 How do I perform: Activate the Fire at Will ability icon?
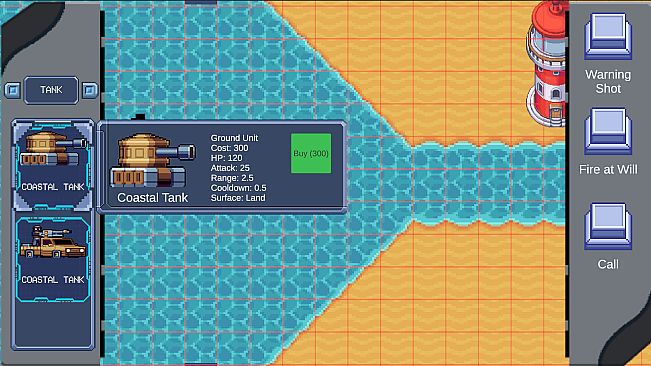pos(608,131)
